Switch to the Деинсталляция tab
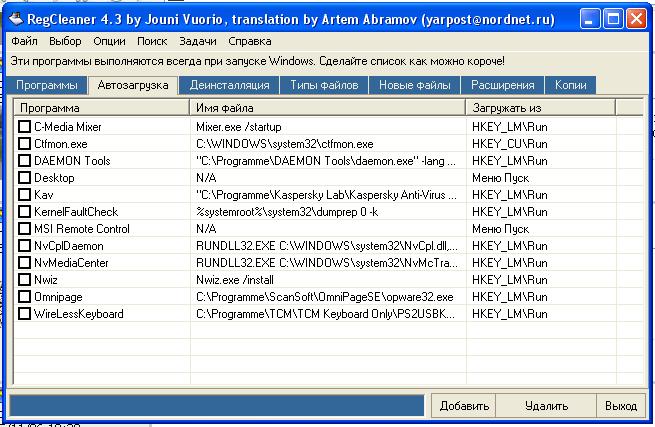655x427 pixels. 229,85
